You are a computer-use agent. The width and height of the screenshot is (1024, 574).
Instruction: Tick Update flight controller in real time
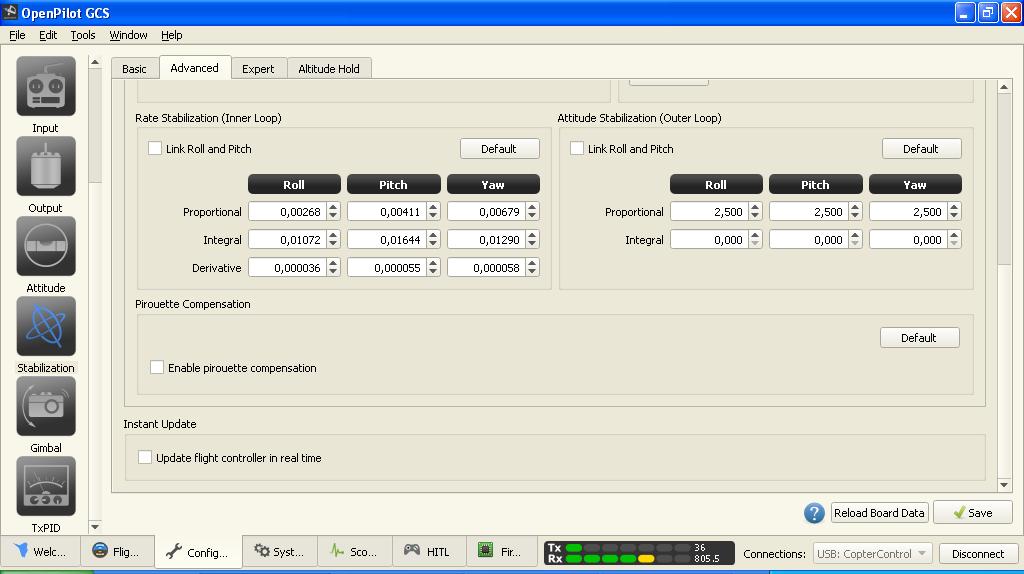point(145,457)
